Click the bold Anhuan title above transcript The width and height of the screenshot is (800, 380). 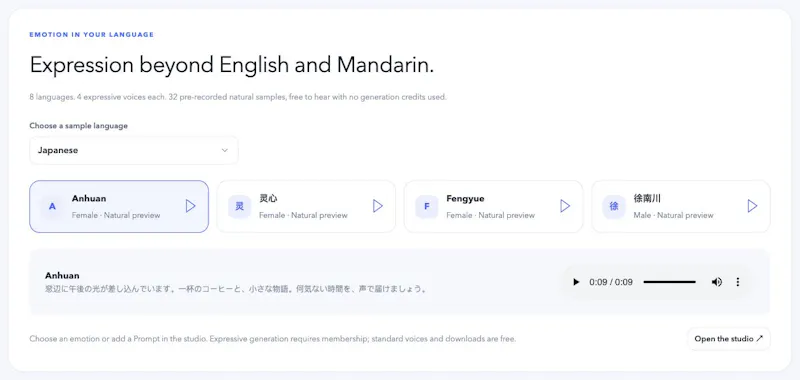[x=62, y=275]
